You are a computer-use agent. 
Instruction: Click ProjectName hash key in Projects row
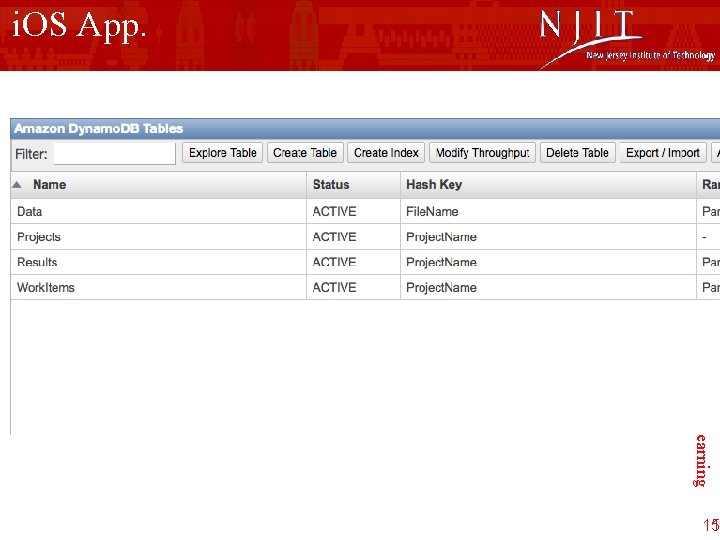pos(441,237)
